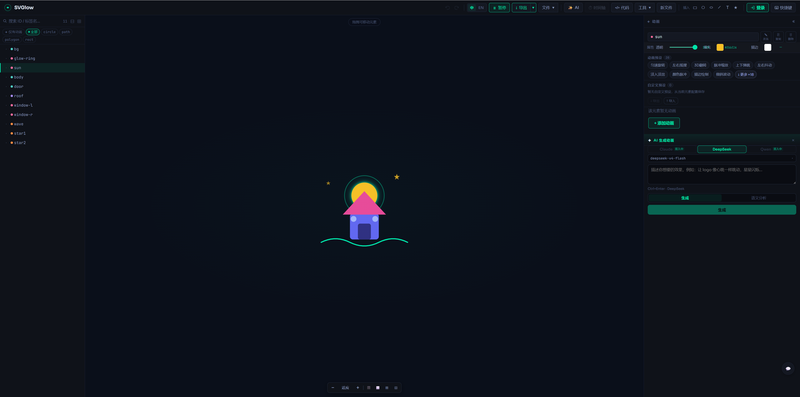
Task: Select the semantic analysis tab
Action: click(759, 197)
